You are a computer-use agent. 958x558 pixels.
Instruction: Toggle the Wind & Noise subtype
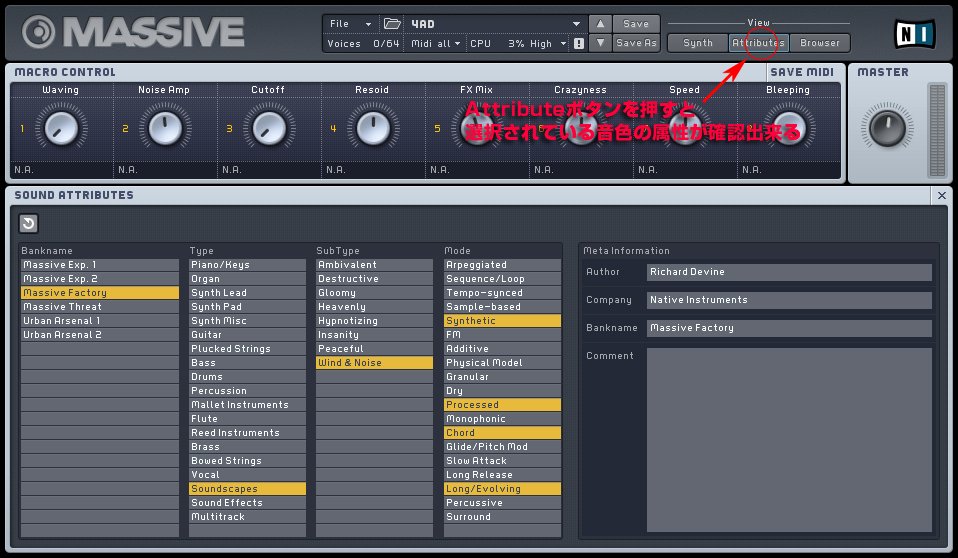(x=375, y=363)
